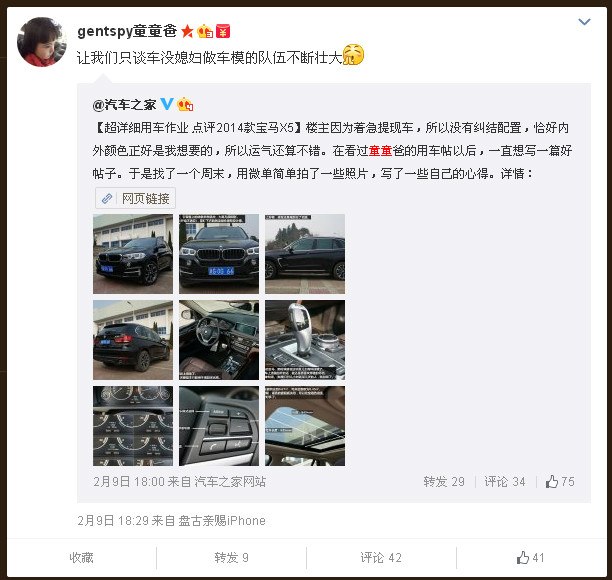
Task: Click the blue V verified badge
Action: (167, 104)
